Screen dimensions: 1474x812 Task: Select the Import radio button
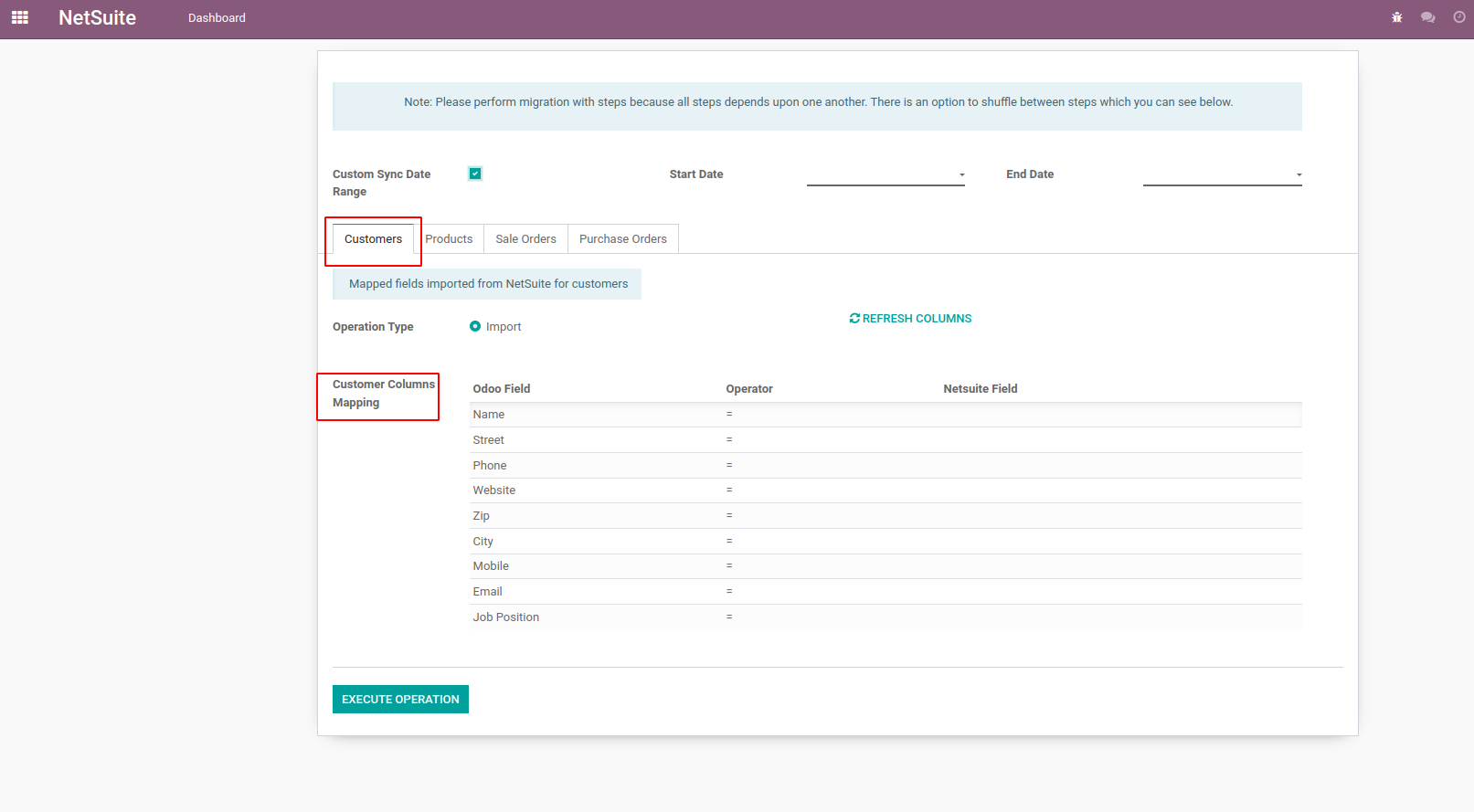coord(475,326)
